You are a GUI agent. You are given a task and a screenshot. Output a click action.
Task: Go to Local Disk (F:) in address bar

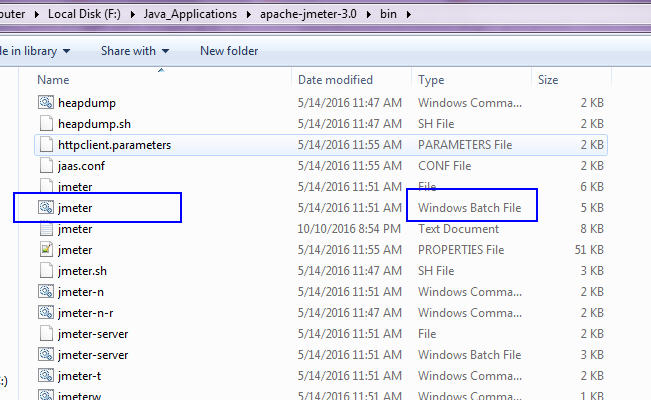point(84,14)
